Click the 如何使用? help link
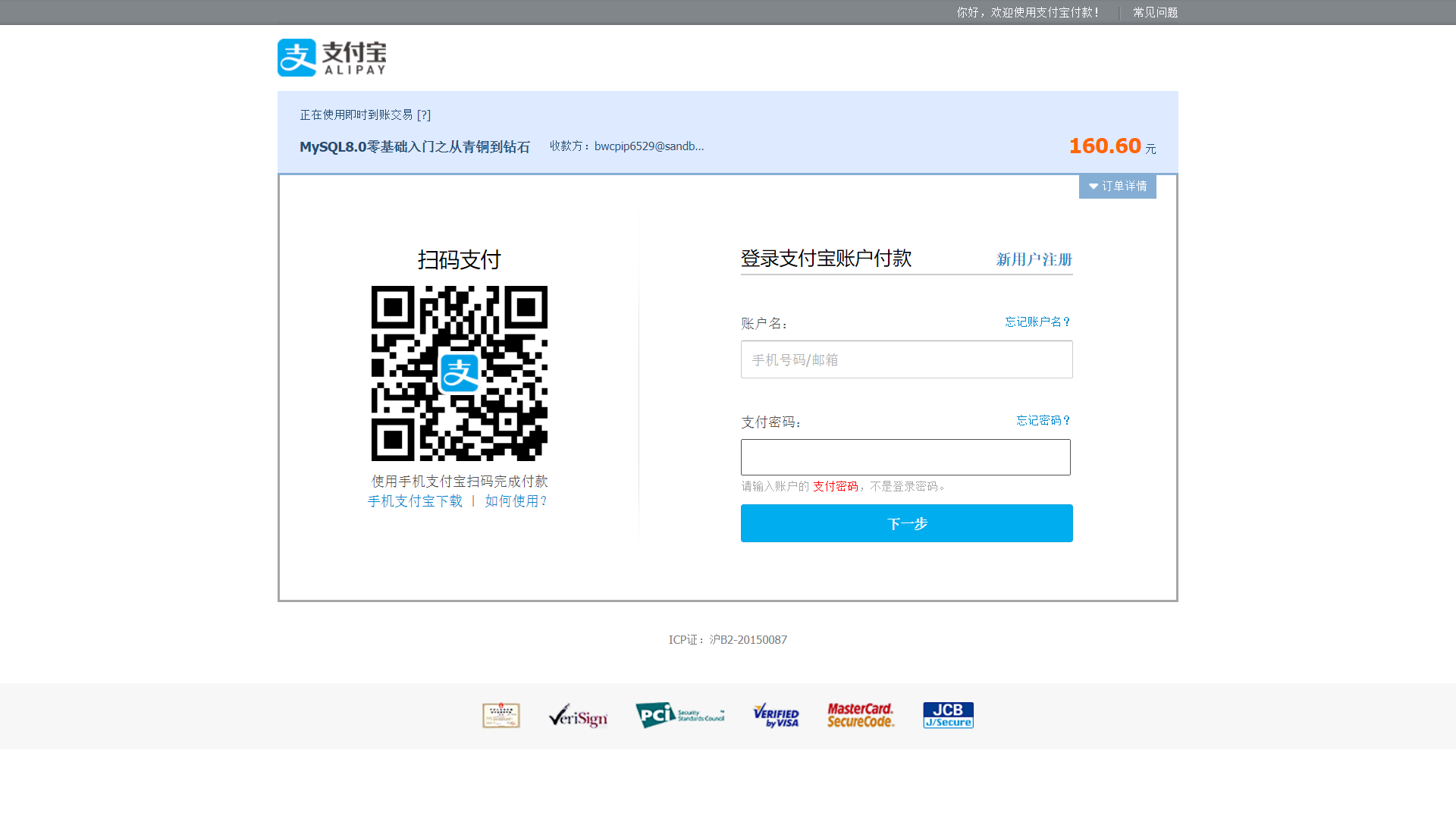This screenshot has width=1456, height=819. 516,501
